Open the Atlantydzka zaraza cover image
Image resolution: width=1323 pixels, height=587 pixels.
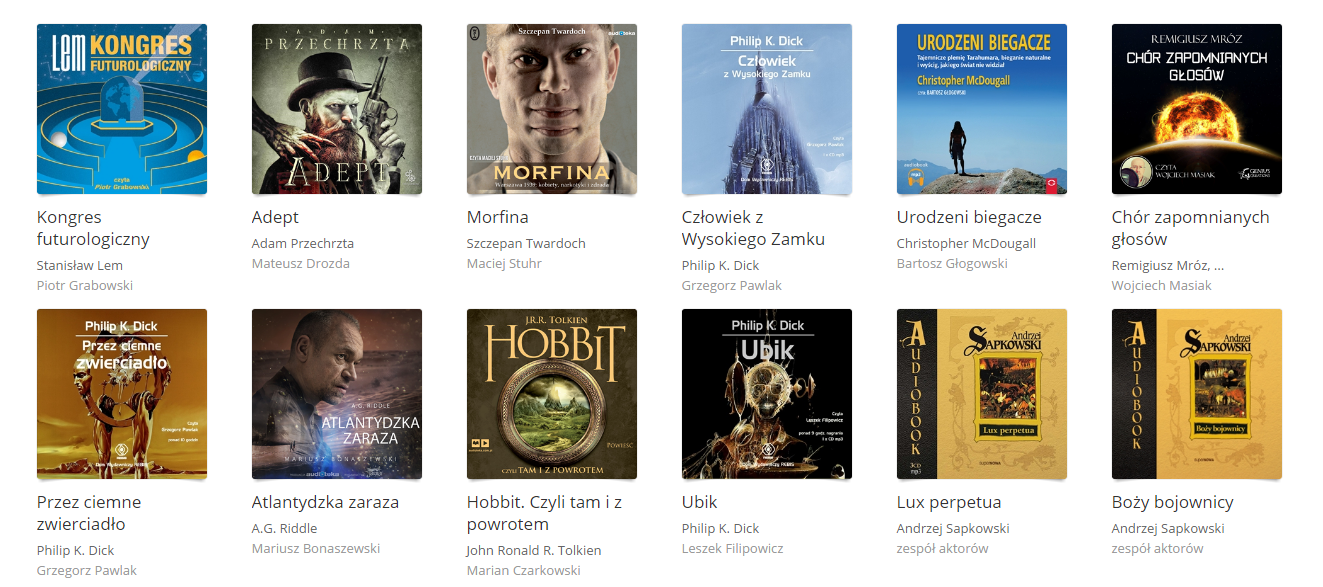point(337,394)
